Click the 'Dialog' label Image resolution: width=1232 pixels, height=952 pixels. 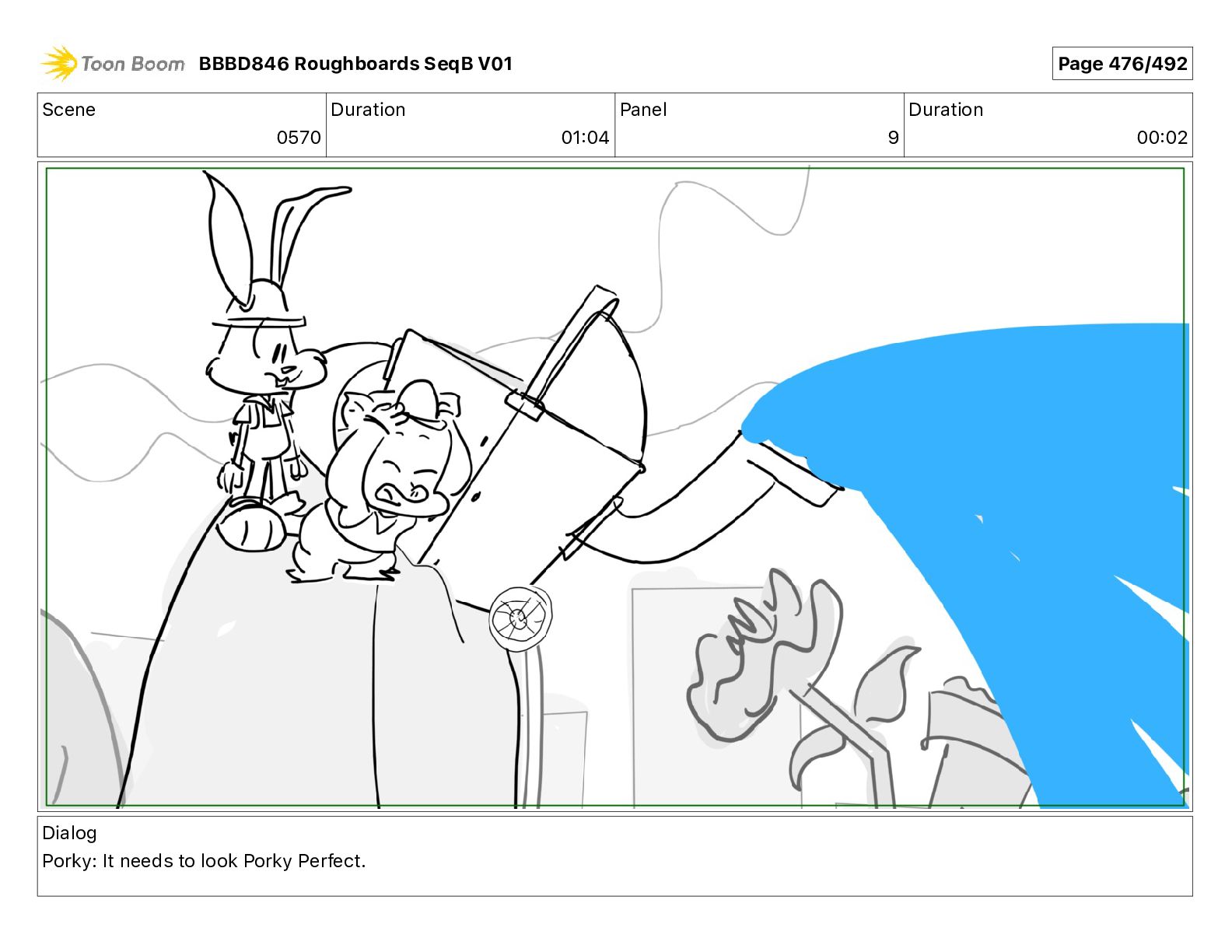69,833
